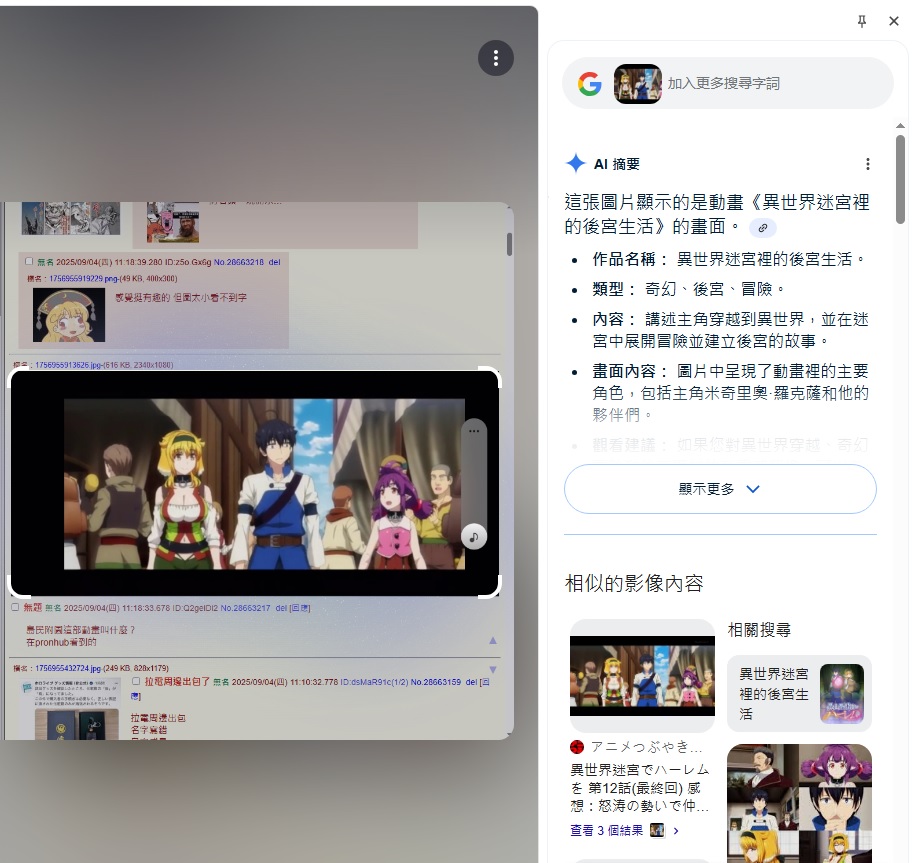This screenshot has width=913, height=863.
Task: Open related search 異世界迷宮裡的後宮生活 card
Action: [799, 693]
